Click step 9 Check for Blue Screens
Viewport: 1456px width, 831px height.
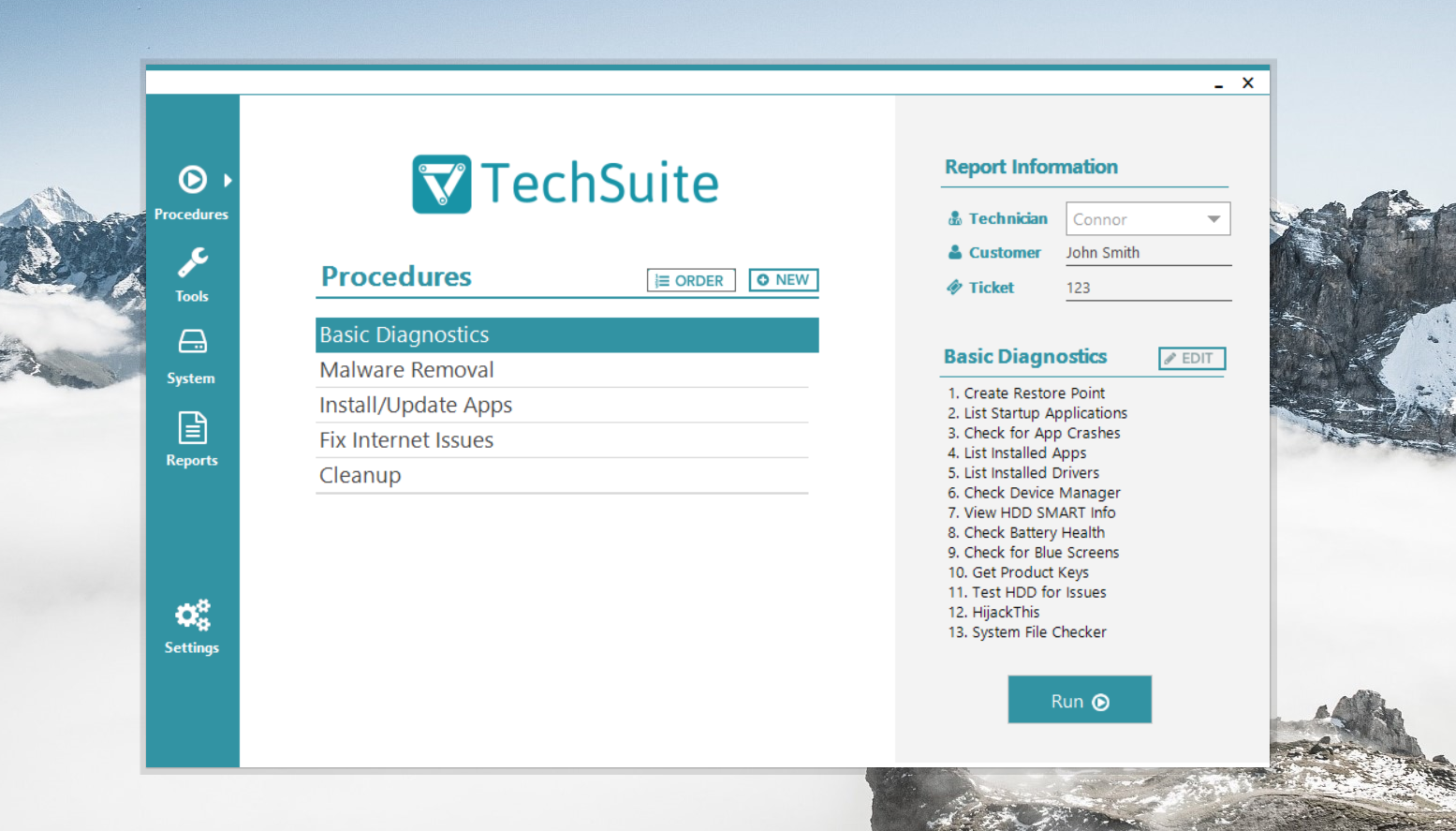tap(1034, 553)
